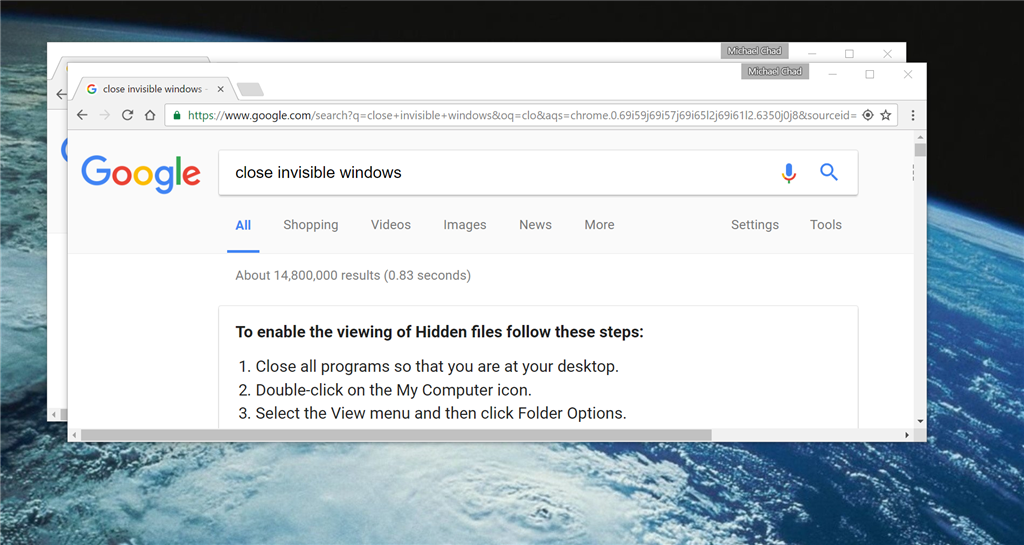Click the Google logo
Image resolution: width=1024 pixels, height=545 pixels.
140,174
